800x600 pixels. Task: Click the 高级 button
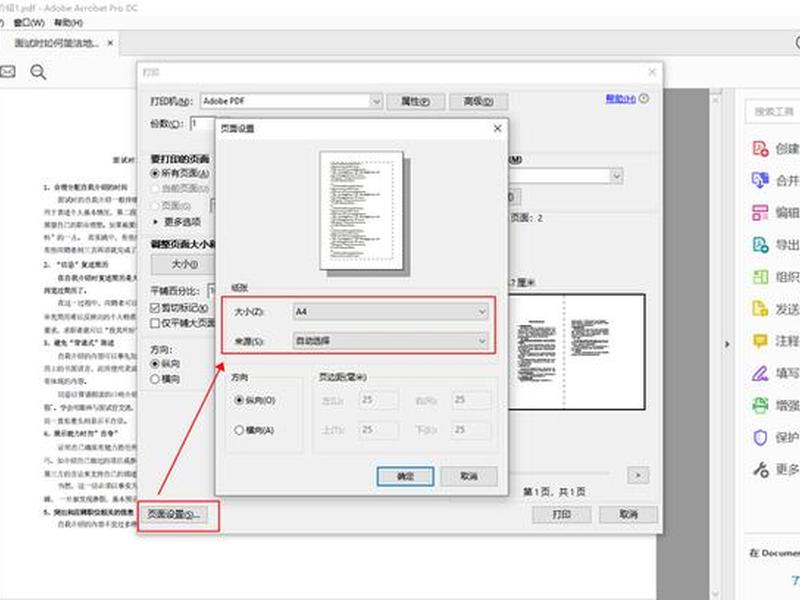pyautogui.click(x=479, y=102)
